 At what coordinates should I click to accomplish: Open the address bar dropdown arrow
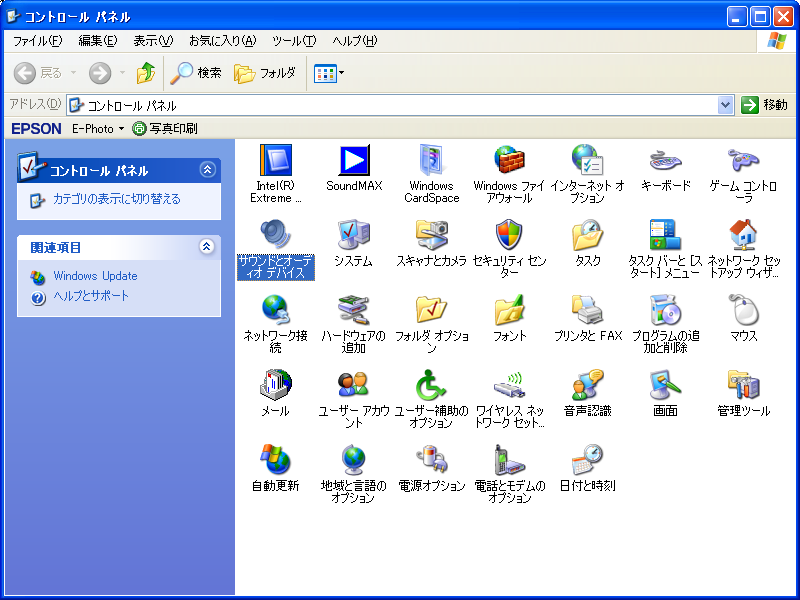coord(726,105)
